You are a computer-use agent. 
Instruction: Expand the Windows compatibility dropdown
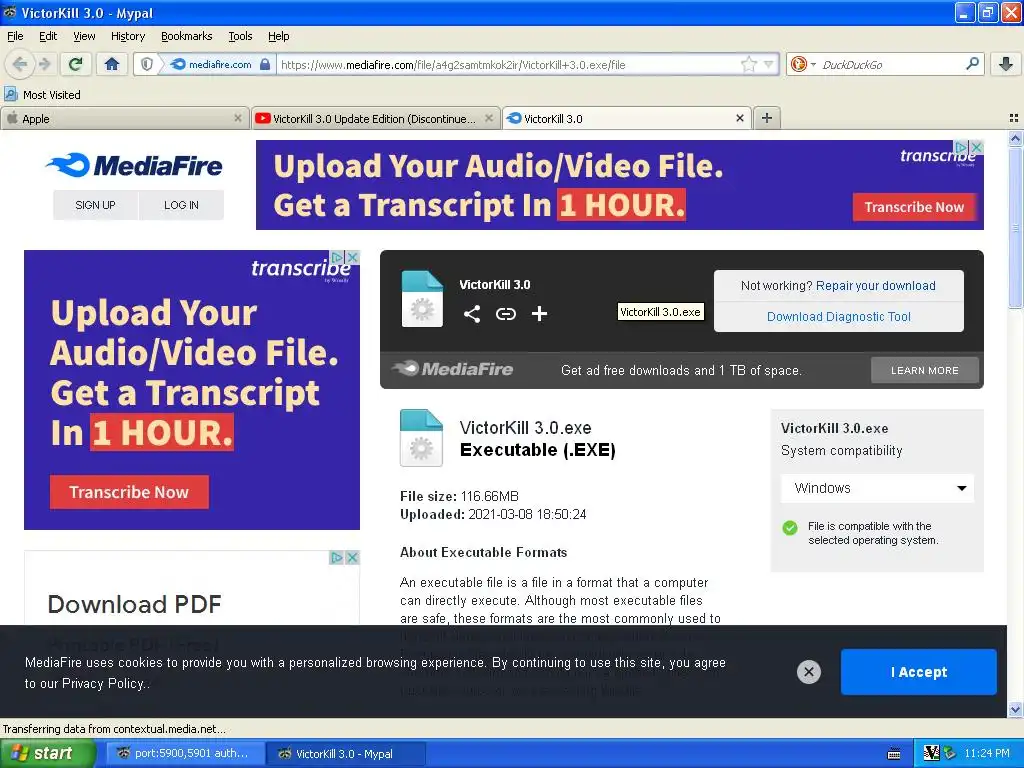tap(877, 488)
